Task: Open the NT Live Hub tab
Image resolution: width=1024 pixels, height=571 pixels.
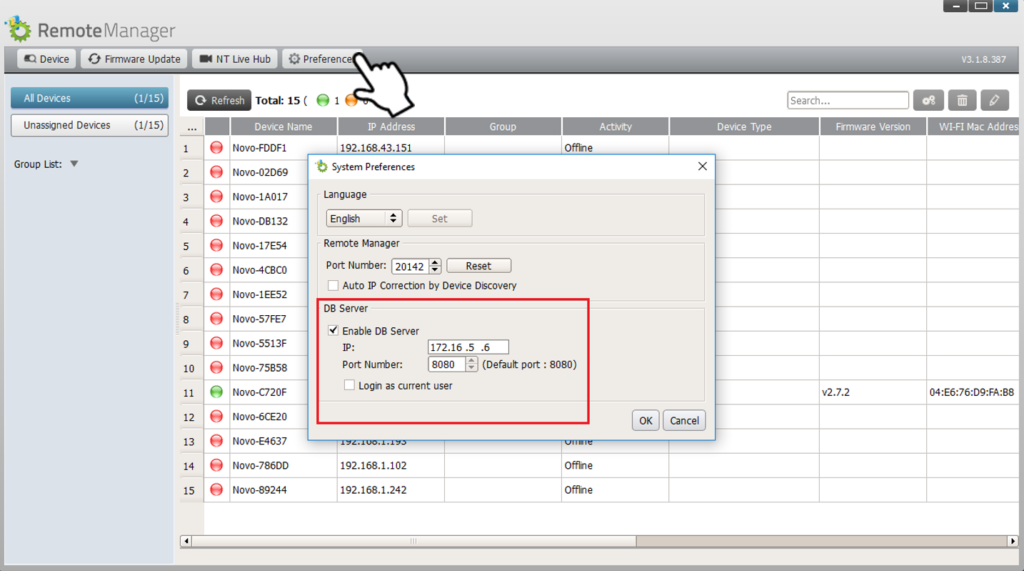Action: pyautogui.click(x=235, y=59)
